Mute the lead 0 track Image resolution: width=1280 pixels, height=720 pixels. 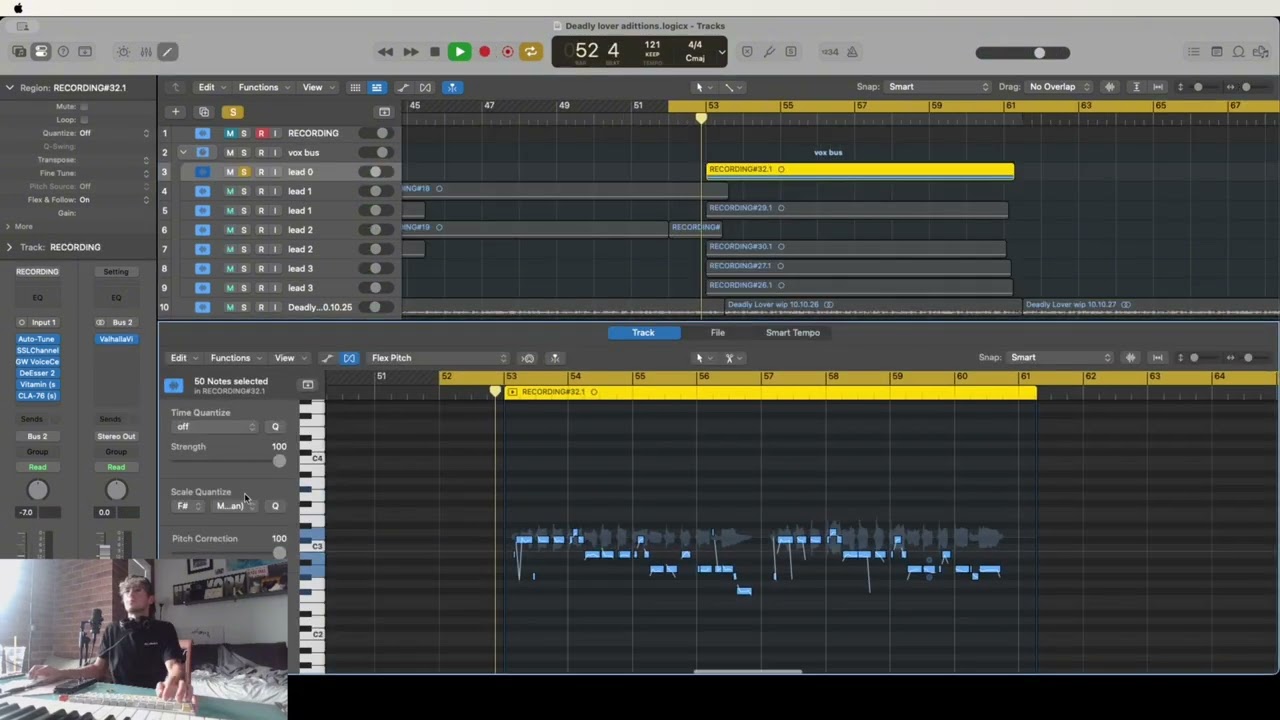tap(229, 172)
